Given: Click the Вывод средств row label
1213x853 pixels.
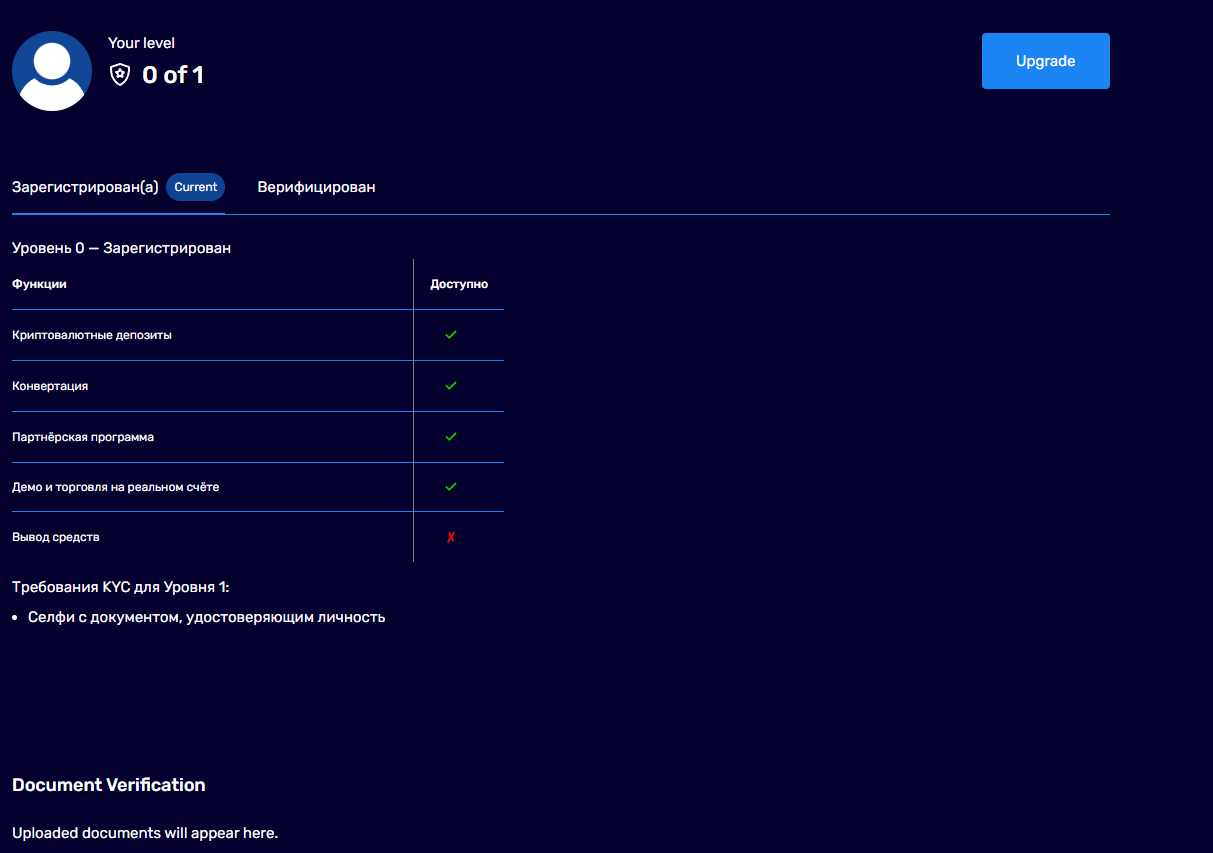Looking at the screenshot, I should (x=56, y=537).
